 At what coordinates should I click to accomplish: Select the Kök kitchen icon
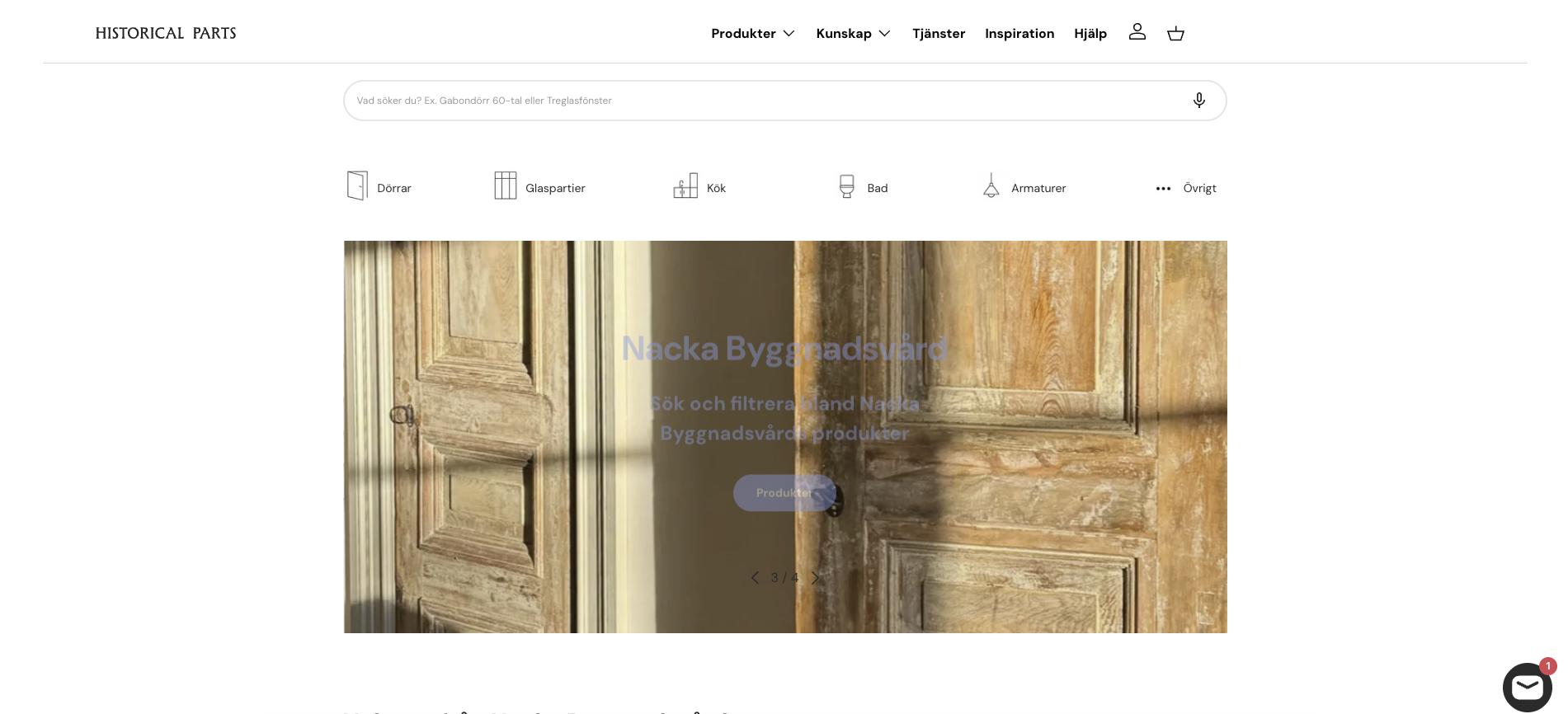(685, 186)
